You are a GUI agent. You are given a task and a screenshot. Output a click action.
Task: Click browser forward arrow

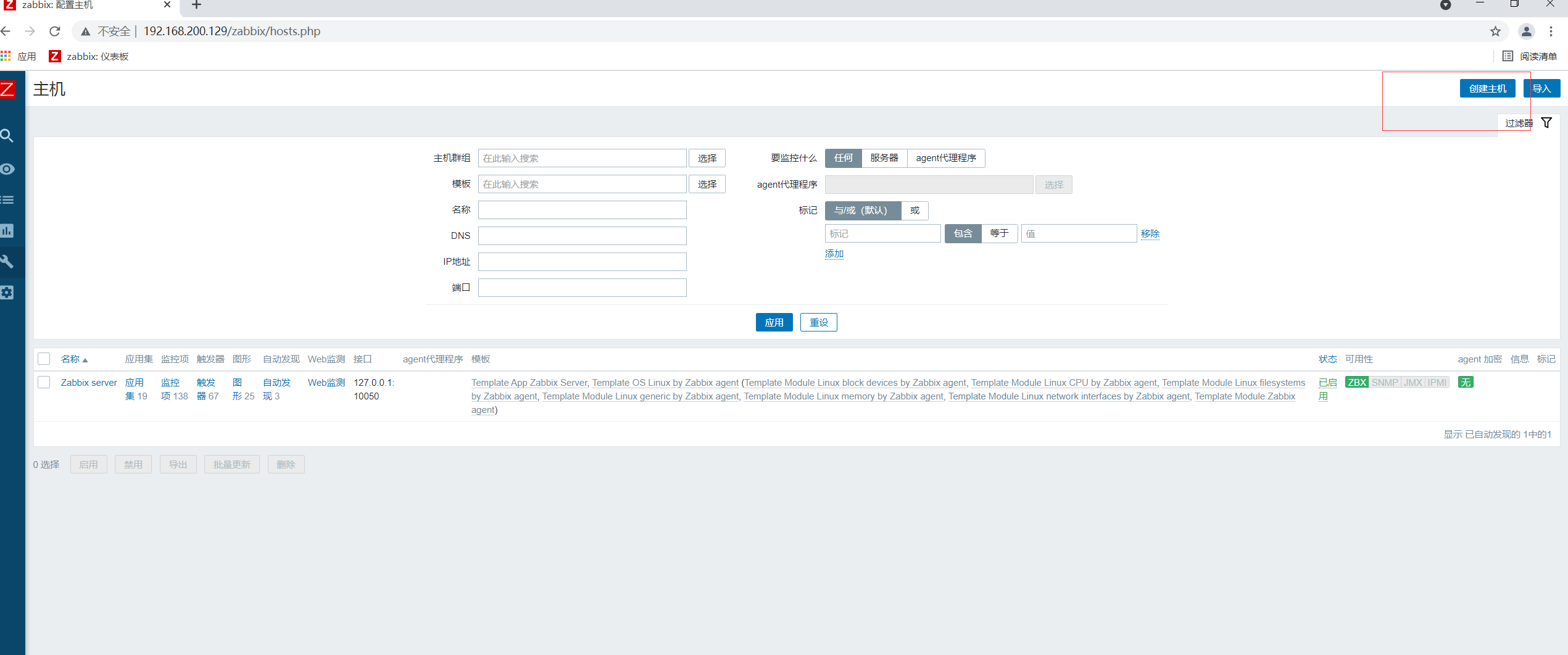pyautogui.click(x=30, y=31)
